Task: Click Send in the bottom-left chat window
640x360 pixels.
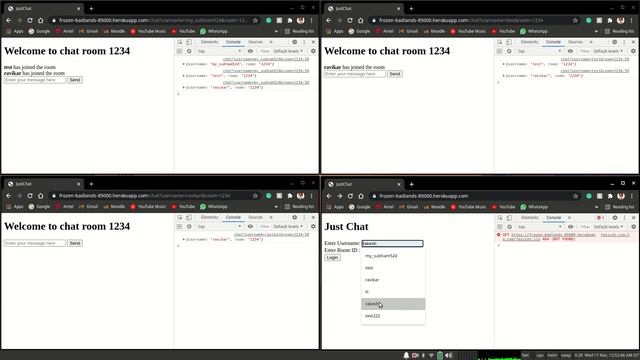Action: [75, 243]
